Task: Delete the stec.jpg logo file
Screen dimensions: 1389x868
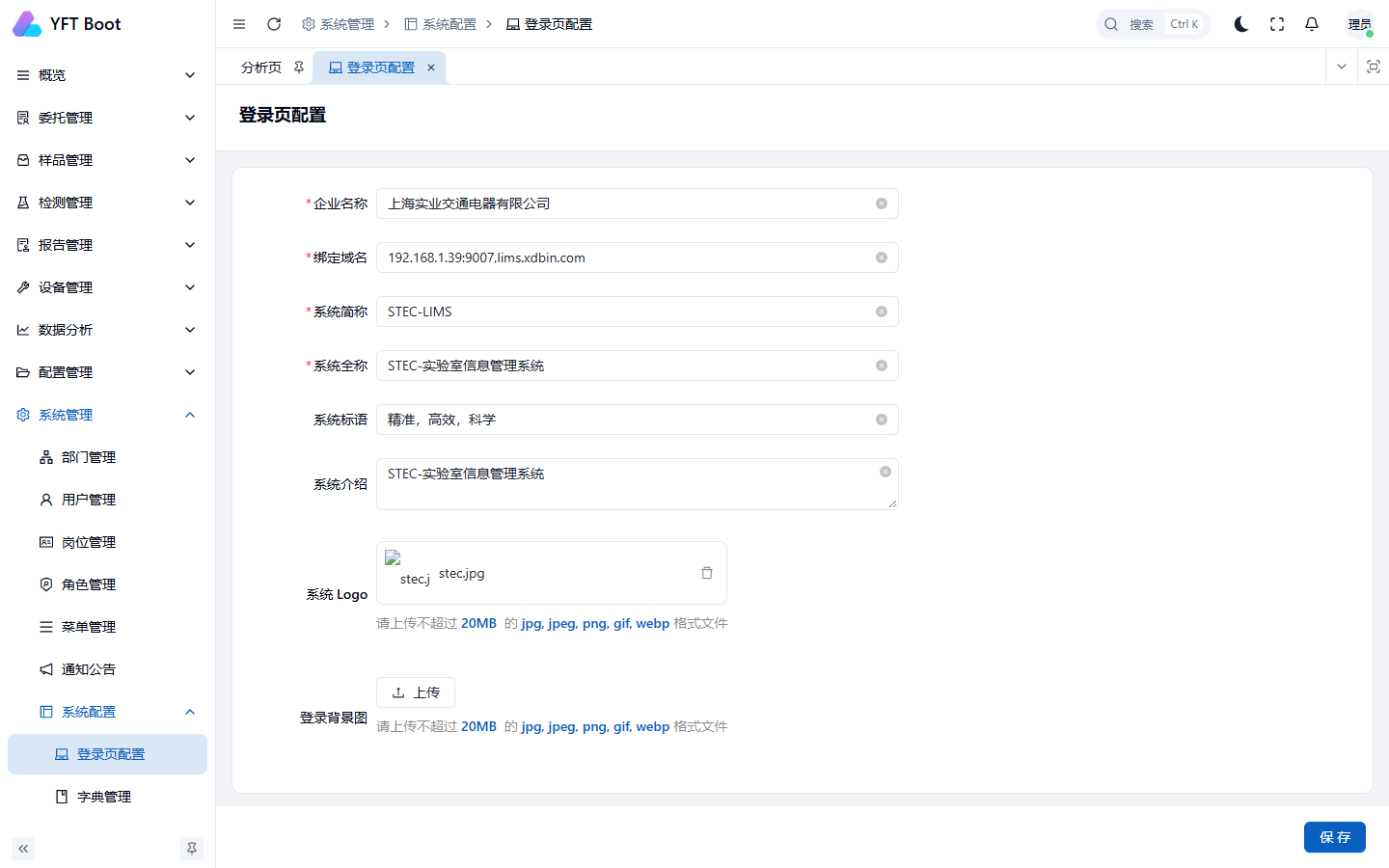Action: pos(707,573)
